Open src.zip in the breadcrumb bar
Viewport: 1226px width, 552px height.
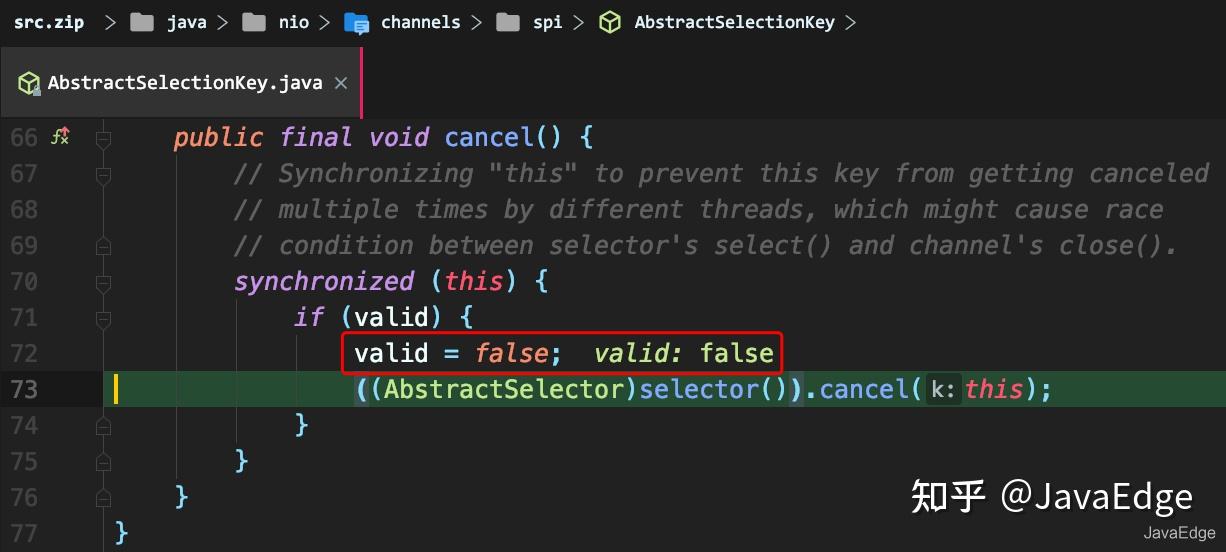click(x=49, y=22)
